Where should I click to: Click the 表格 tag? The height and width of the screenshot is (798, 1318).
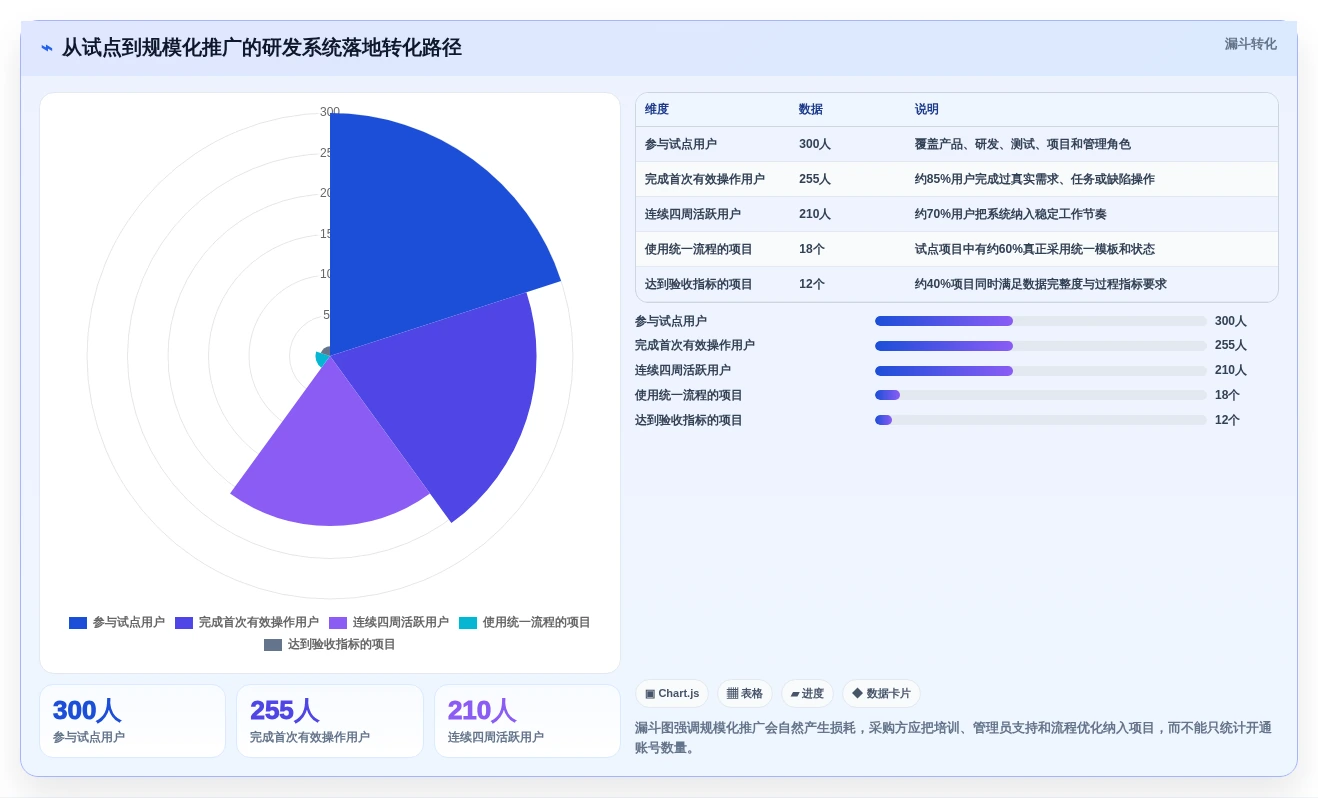click(745, 694)
